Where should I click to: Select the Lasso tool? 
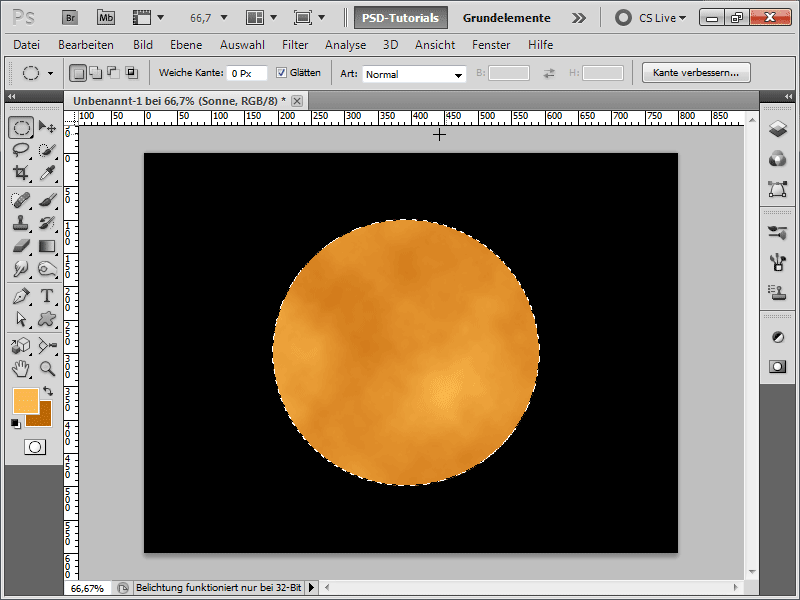point(21,150)
